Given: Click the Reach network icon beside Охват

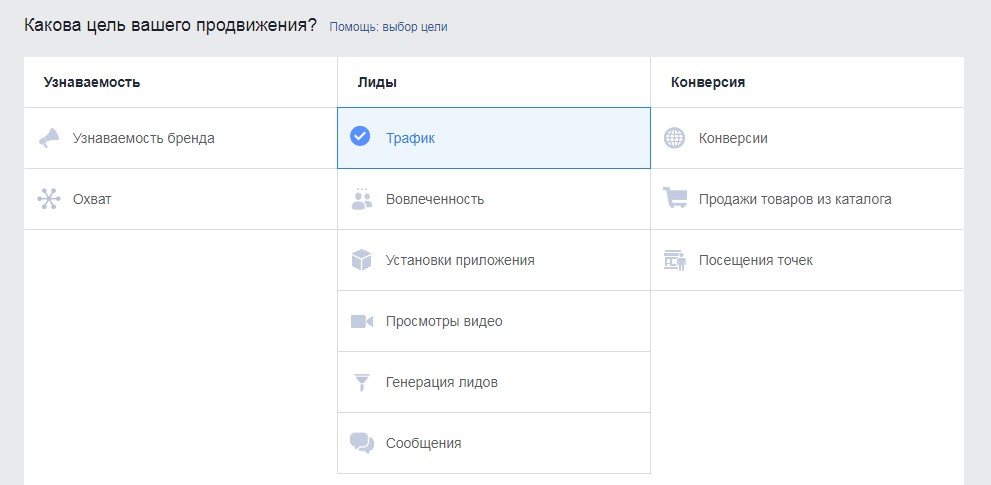Looking at the screenshot, I should [x=49, y=199].
